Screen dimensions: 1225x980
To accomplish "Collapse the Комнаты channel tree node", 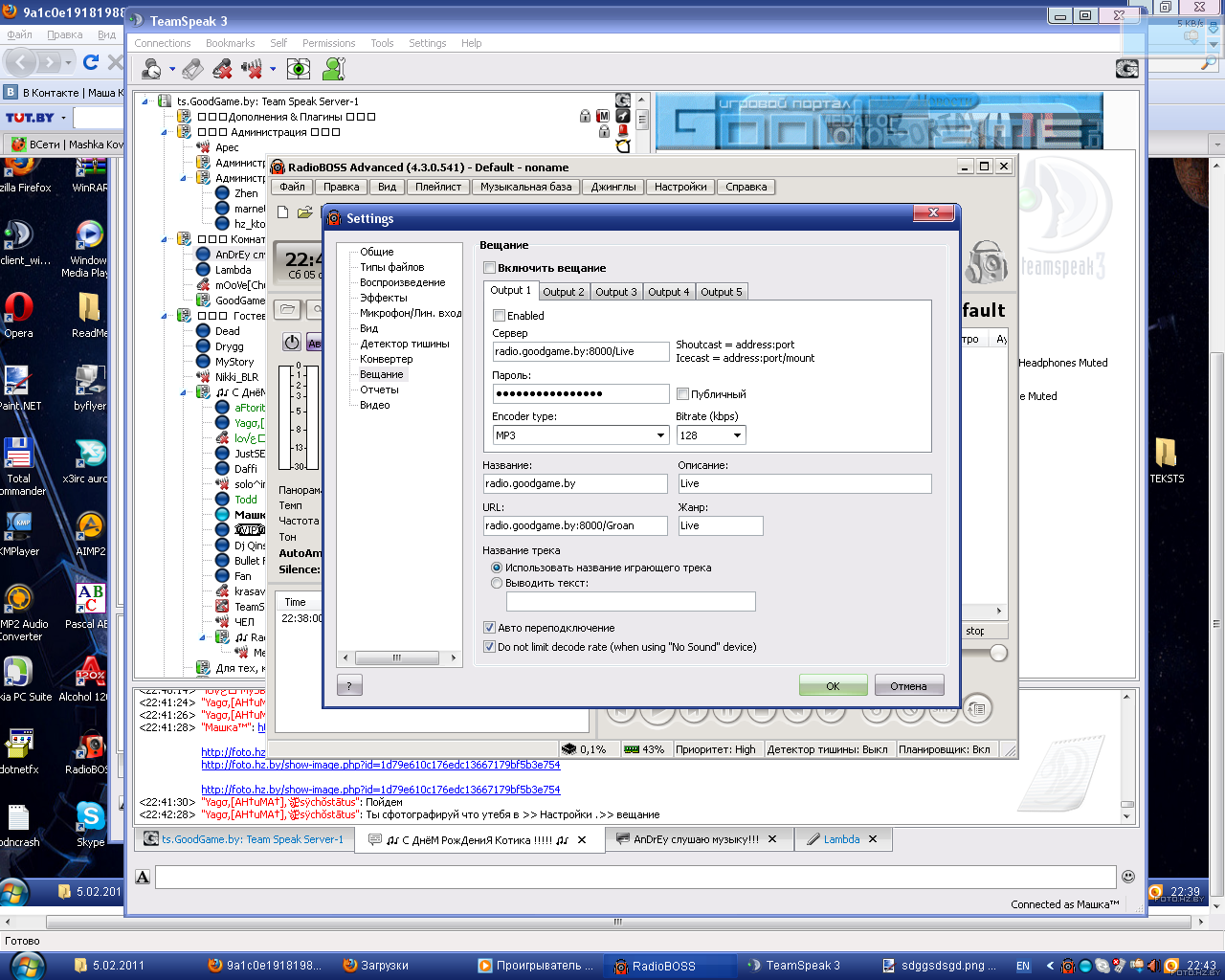I will tap(165, 239).
